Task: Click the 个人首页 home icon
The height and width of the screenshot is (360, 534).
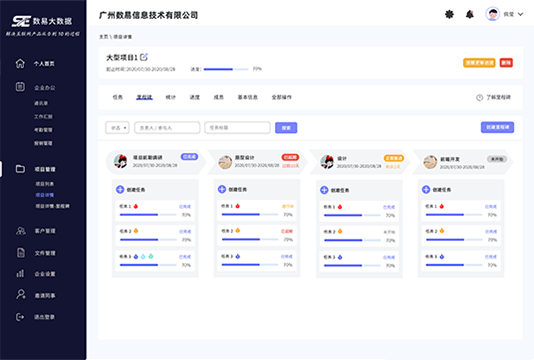Action: [x=20, y=63]
